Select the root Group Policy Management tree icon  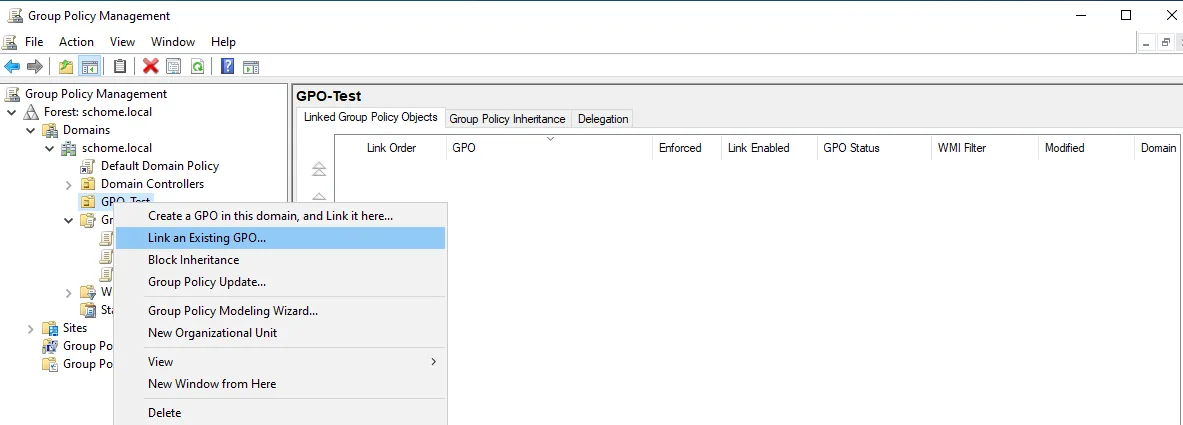12,94
